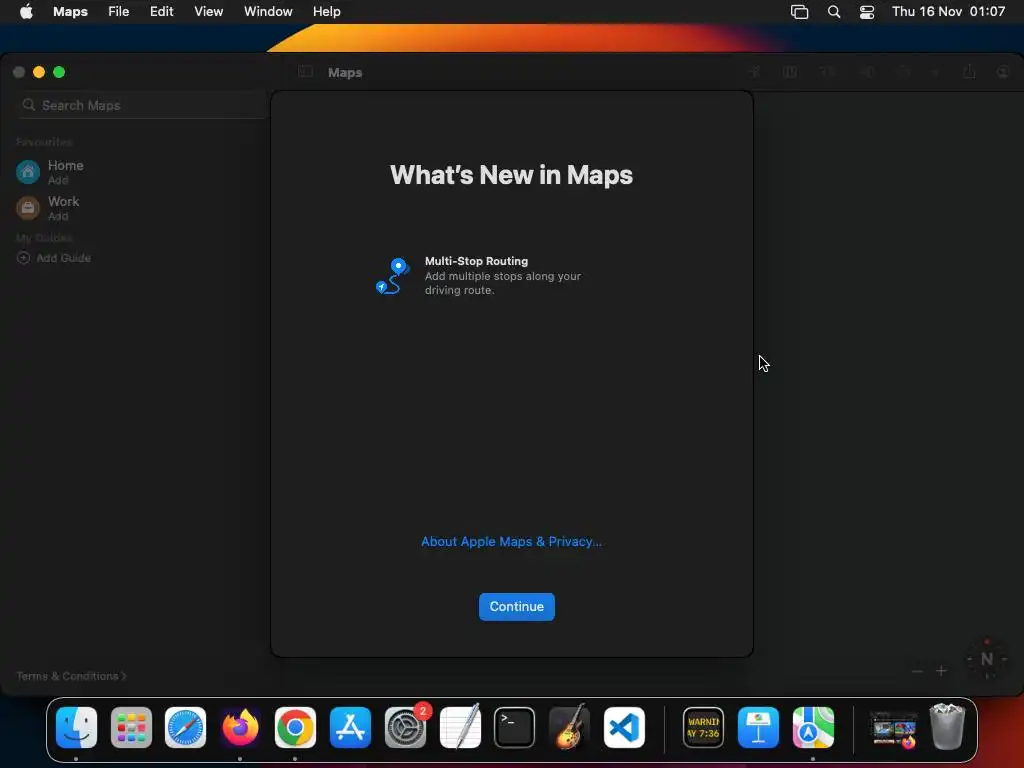The image size is (1024, 768).
Task: Open Launchpad from the Dock
Action: 131,728
